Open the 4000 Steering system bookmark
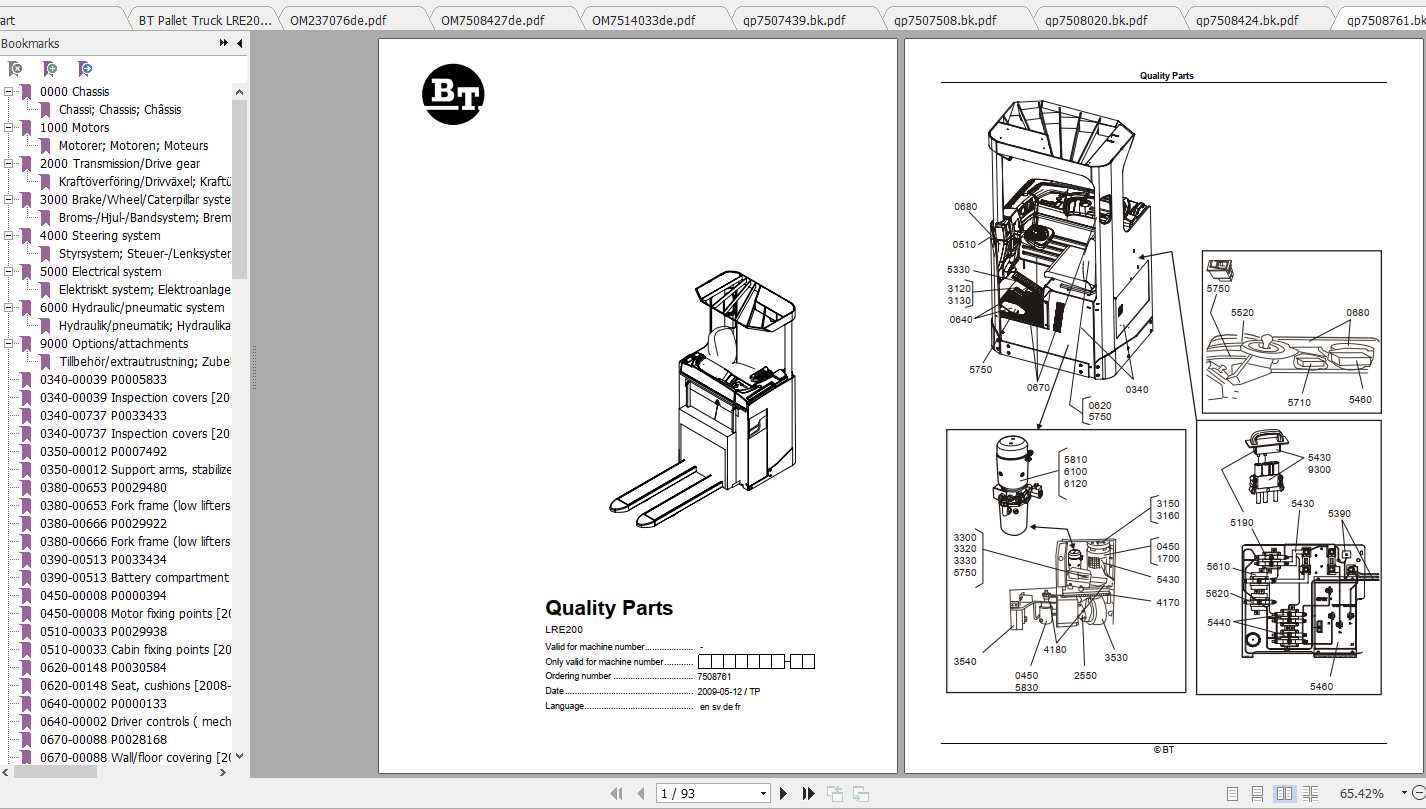The height and width of the screenshot is (809, 1426). [100, 236]
